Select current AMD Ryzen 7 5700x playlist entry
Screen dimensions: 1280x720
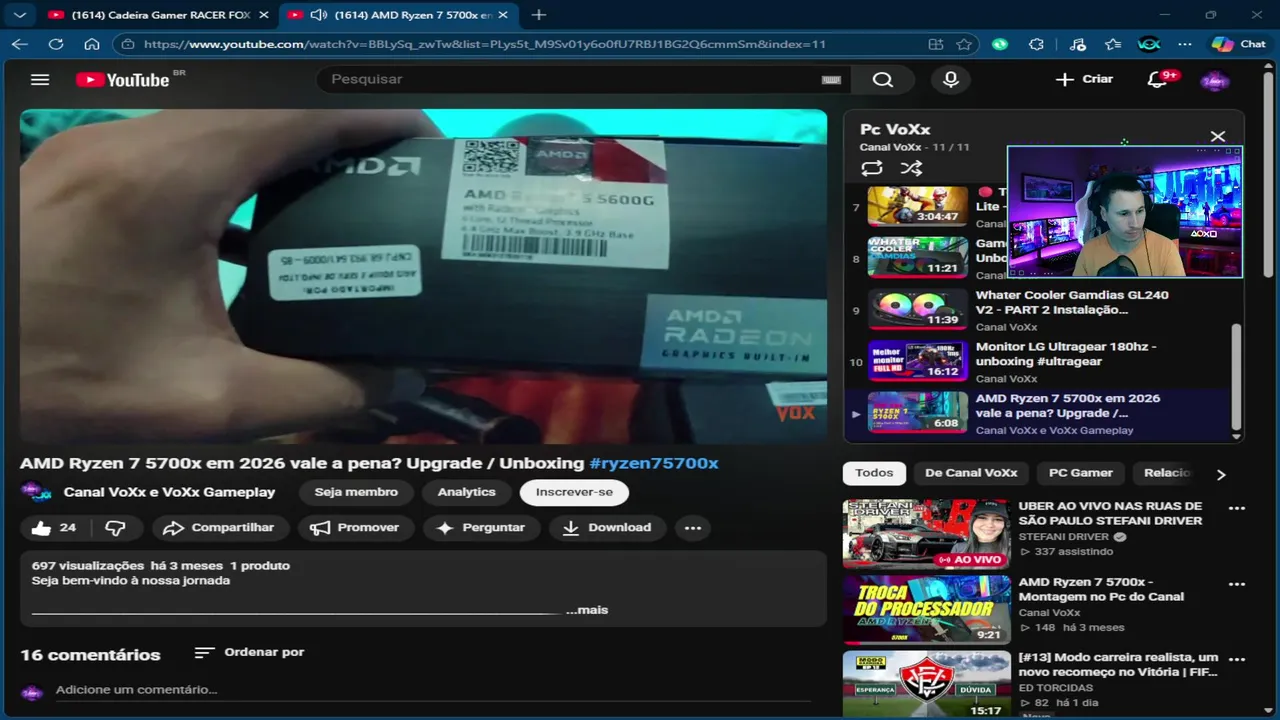tap(1036, 413)
